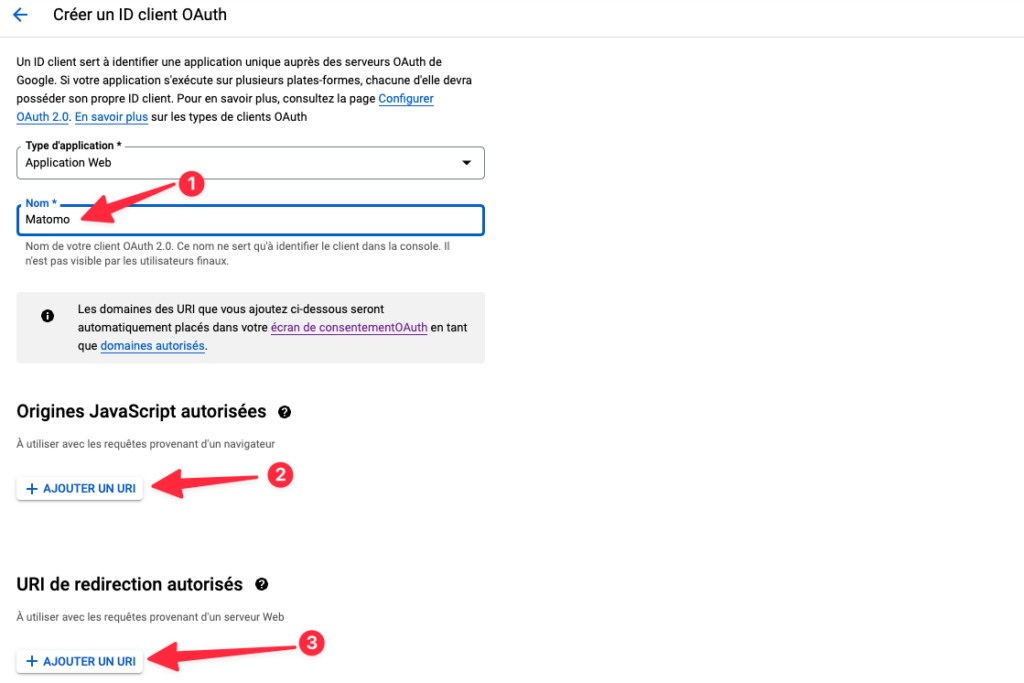Add a URI under URI de redirection autorisés
Image resolution: width=1024 pixels, height=683 pixels.
80,661
